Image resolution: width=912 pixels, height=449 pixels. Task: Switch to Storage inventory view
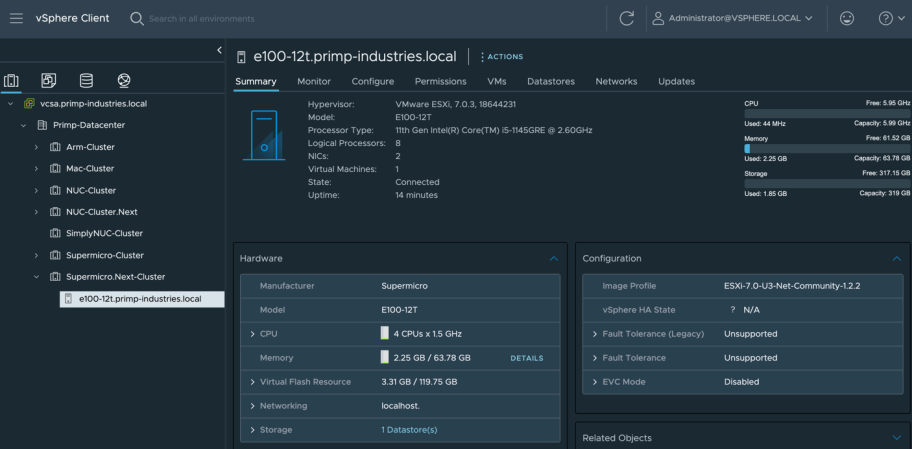point(86,80)
